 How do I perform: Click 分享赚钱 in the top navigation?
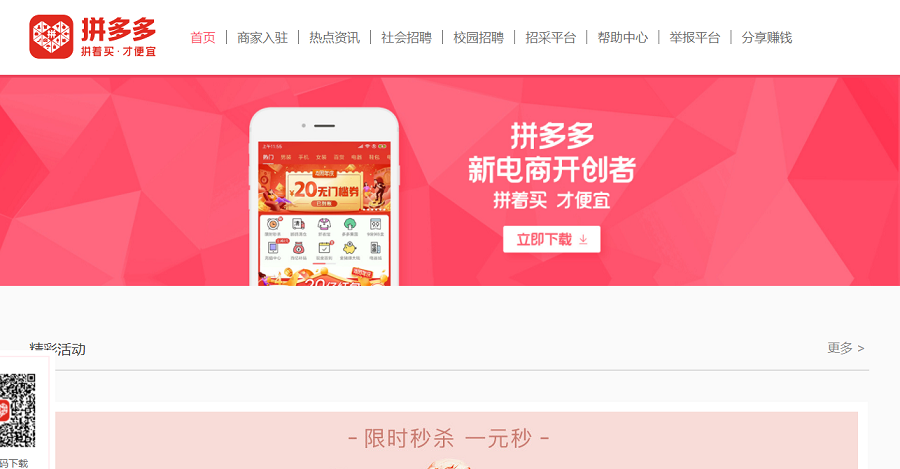pos(767,38)
